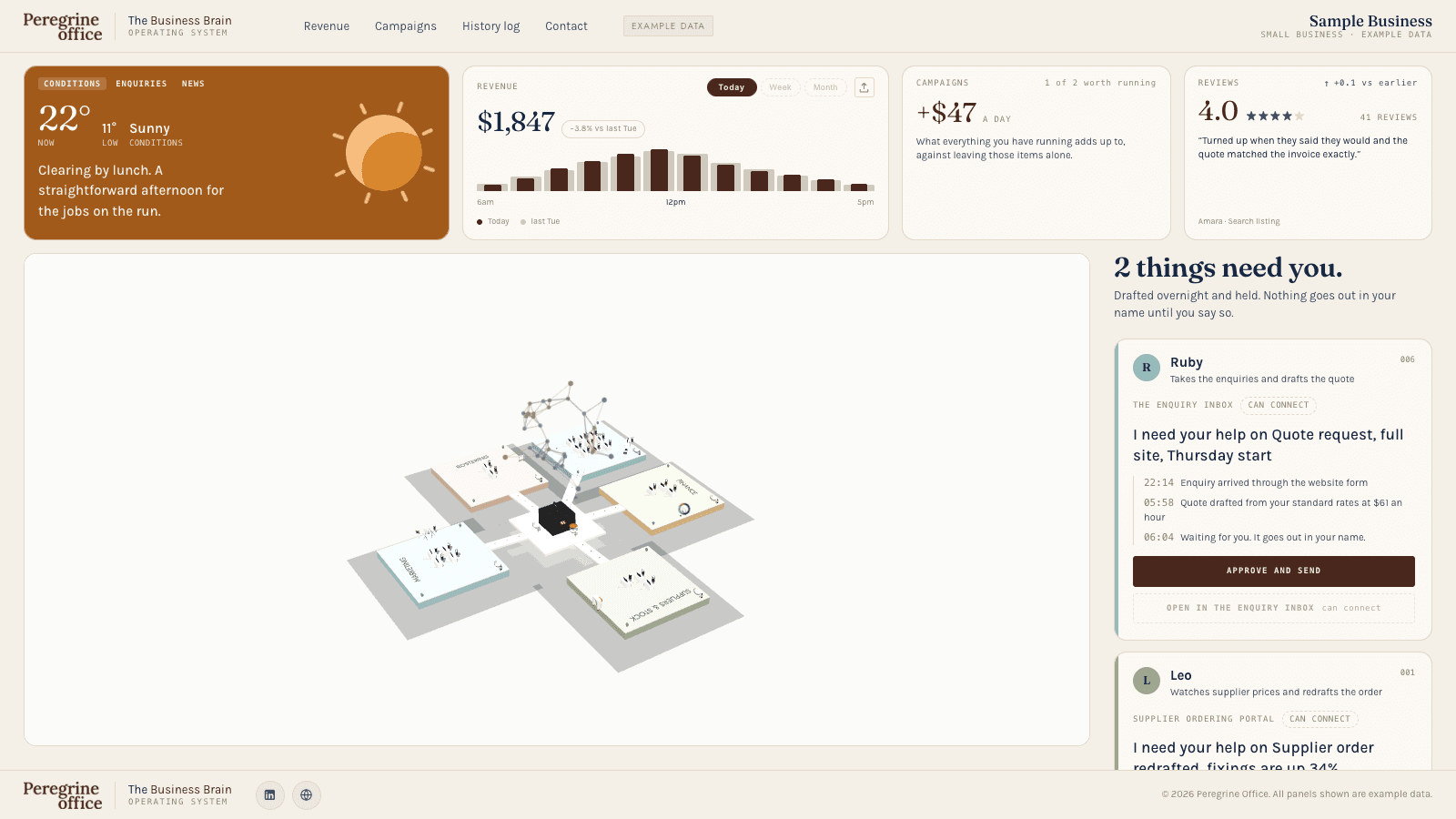Open the LinkedIn icon in footer

tap(269, 794)
